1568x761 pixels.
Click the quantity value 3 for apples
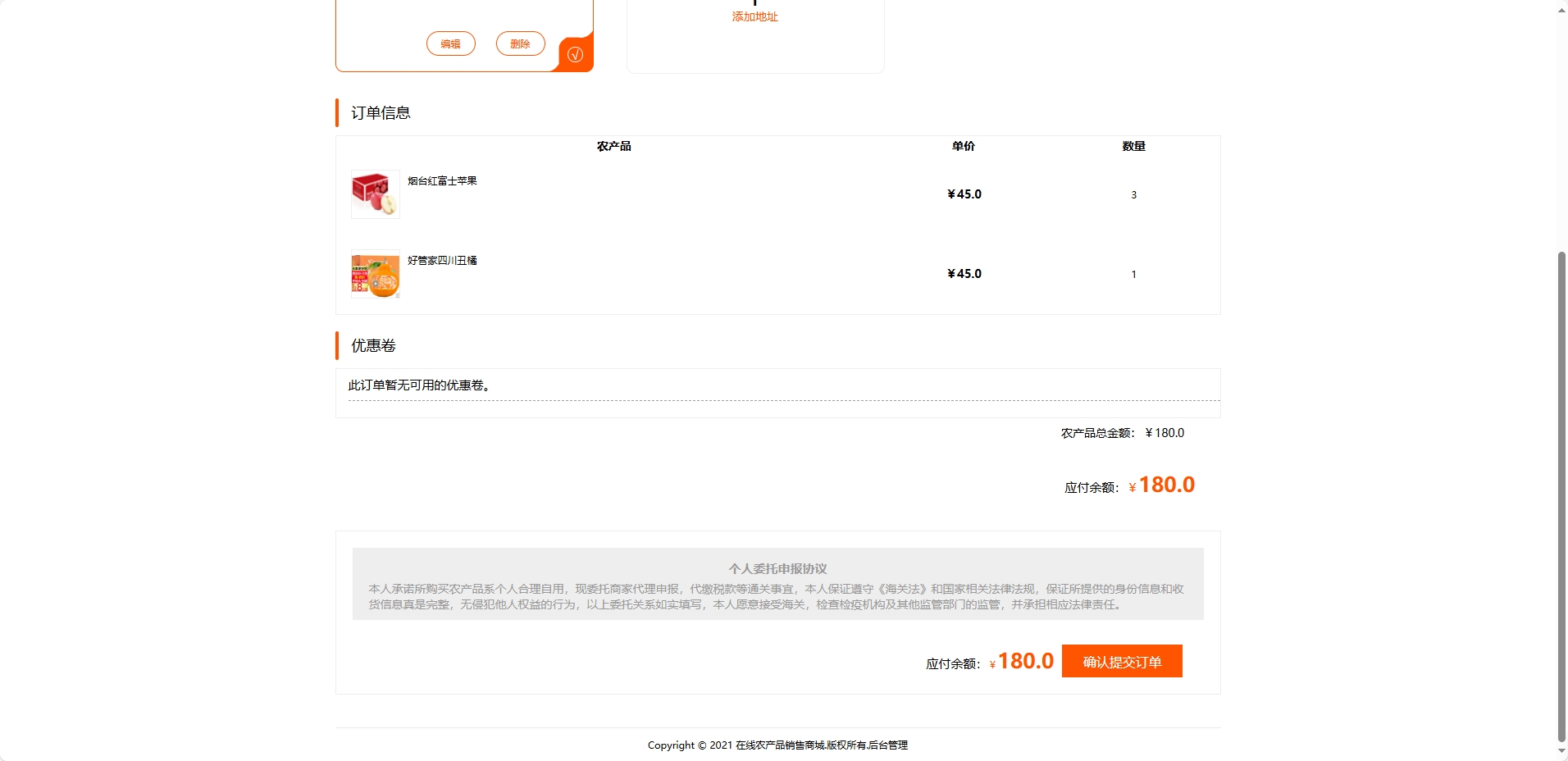pyautogui.click(x=1133, y=194)
